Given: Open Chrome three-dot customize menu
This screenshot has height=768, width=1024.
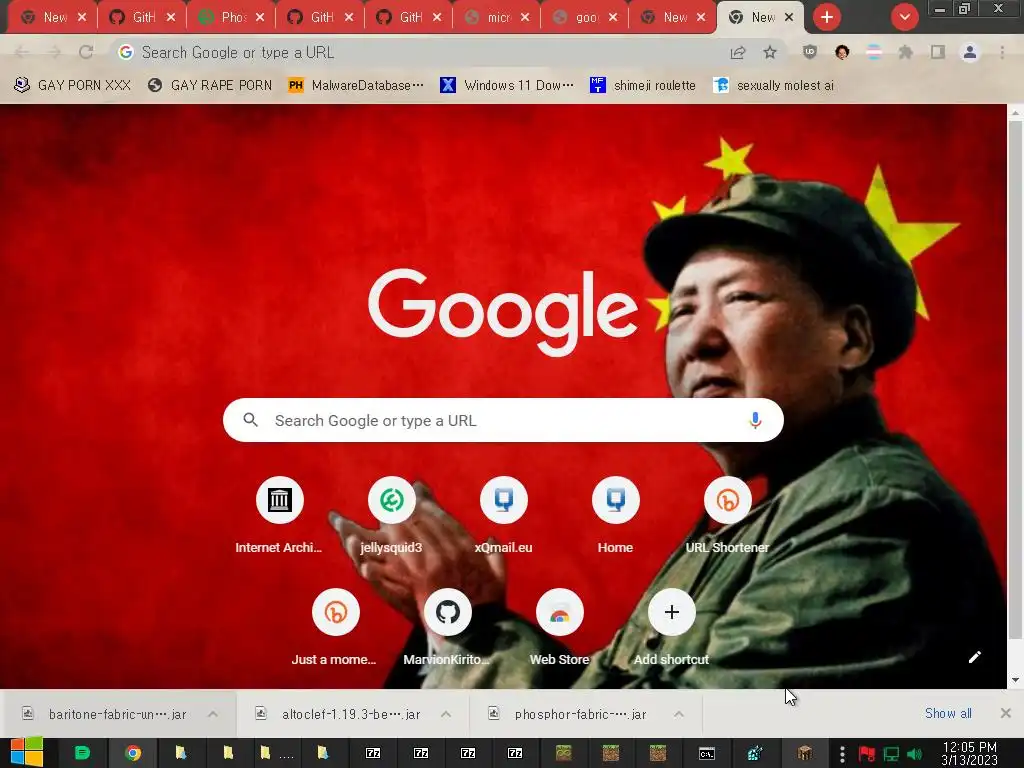Looking at the screenshot, I should pos(1002,52).
